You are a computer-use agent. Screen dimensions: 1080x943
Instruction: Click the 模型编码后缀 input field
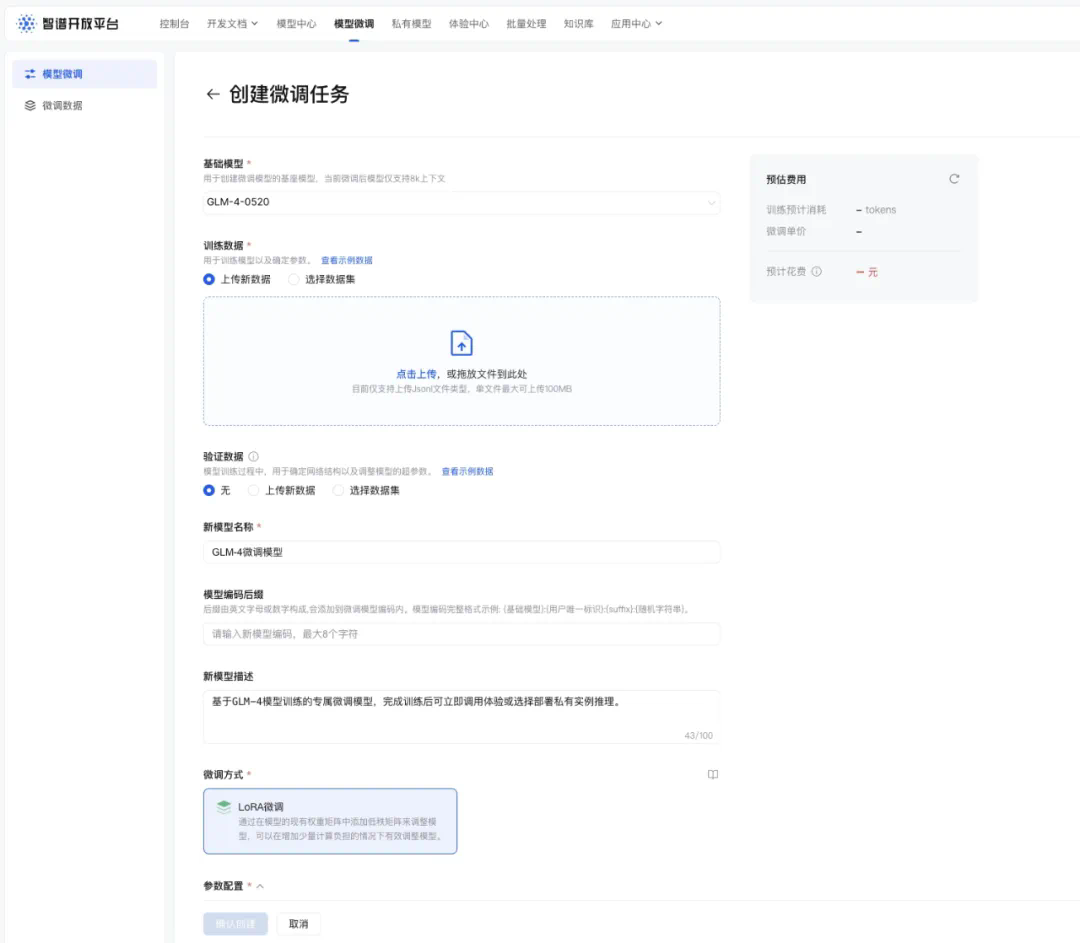coord(461,634)
